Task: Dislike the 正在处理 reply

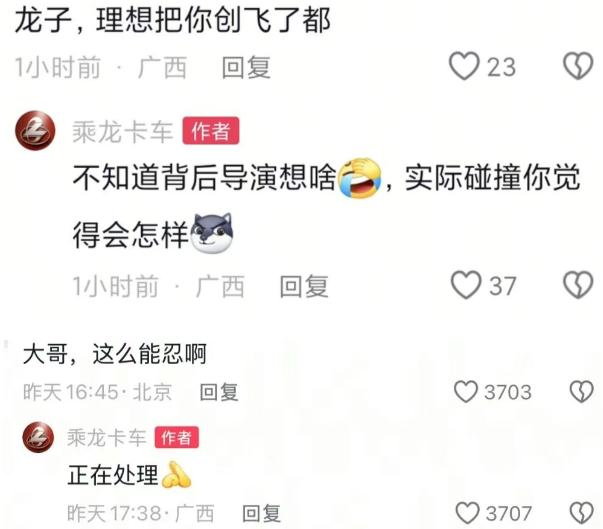Action: pos(581,513)
